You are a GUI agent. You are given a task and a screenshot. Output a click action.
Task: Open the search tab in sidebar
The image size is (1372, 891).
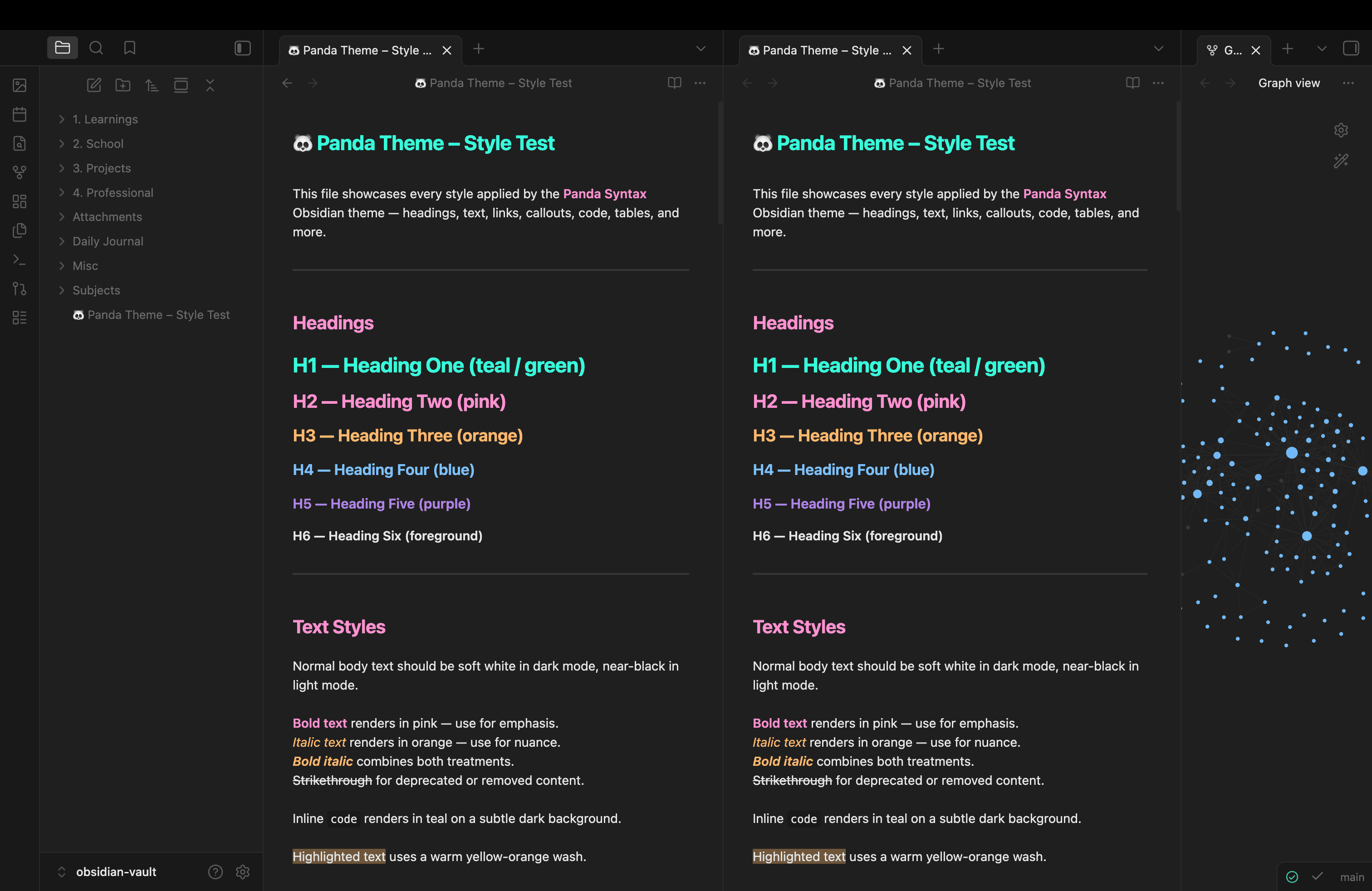[x=96, y=48]
